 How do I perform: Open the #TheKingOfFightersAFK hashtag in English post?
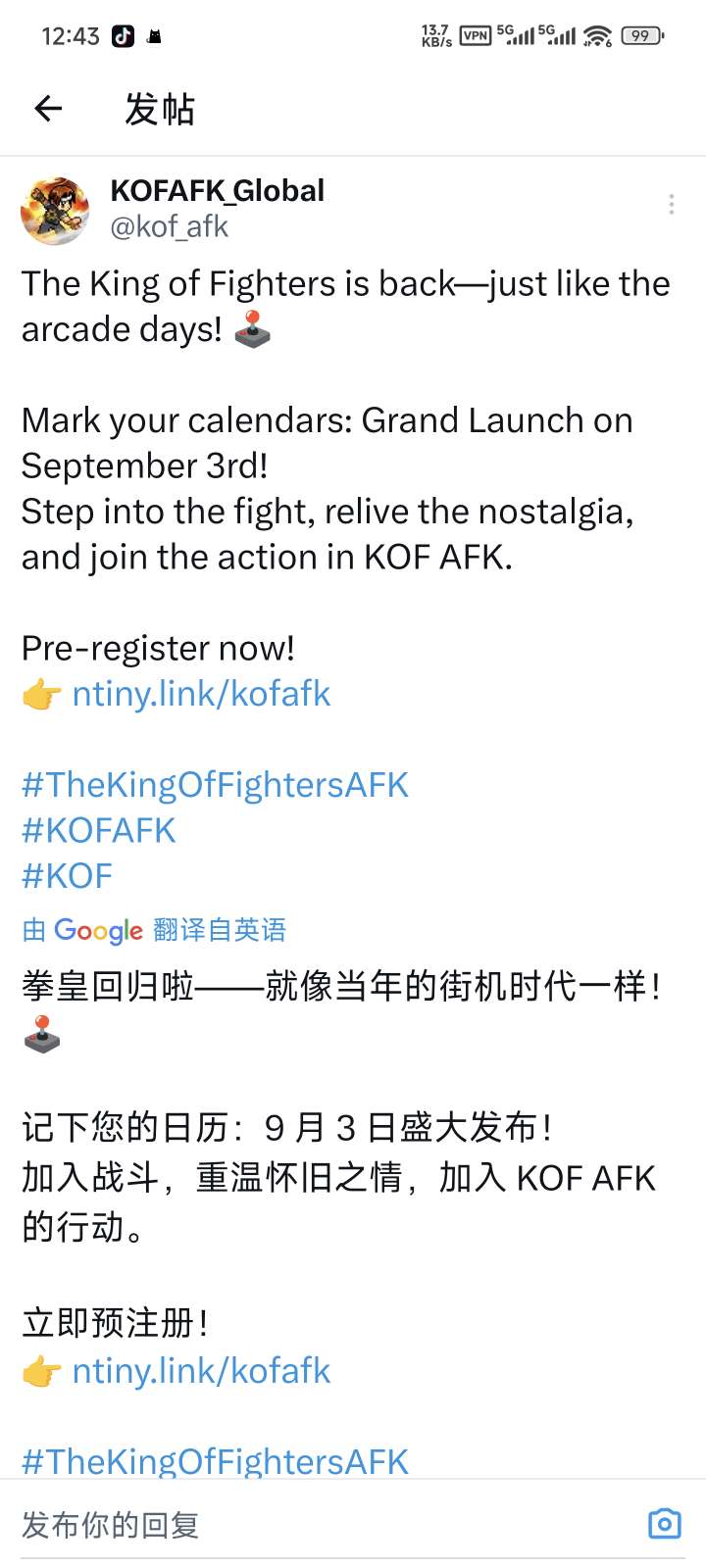tap(215, 785)
